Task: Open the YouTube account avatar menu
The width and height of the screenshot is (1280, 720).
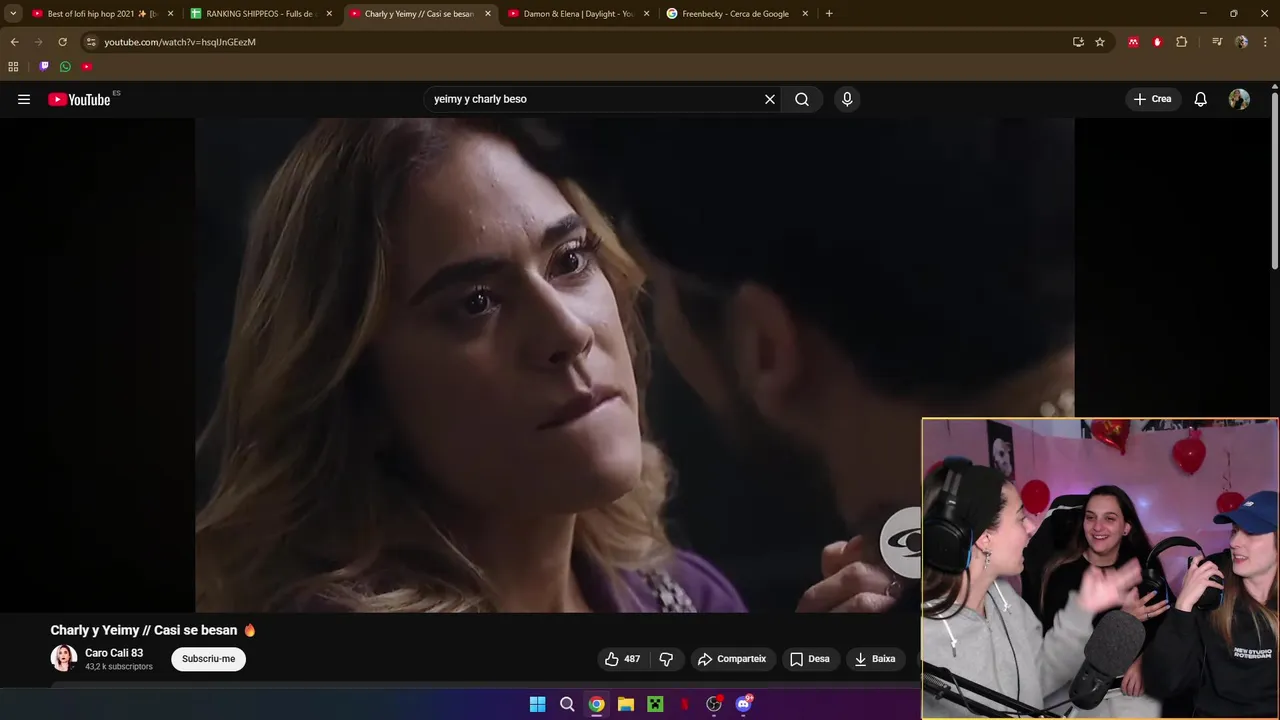Action: (x=1239, y=99)
